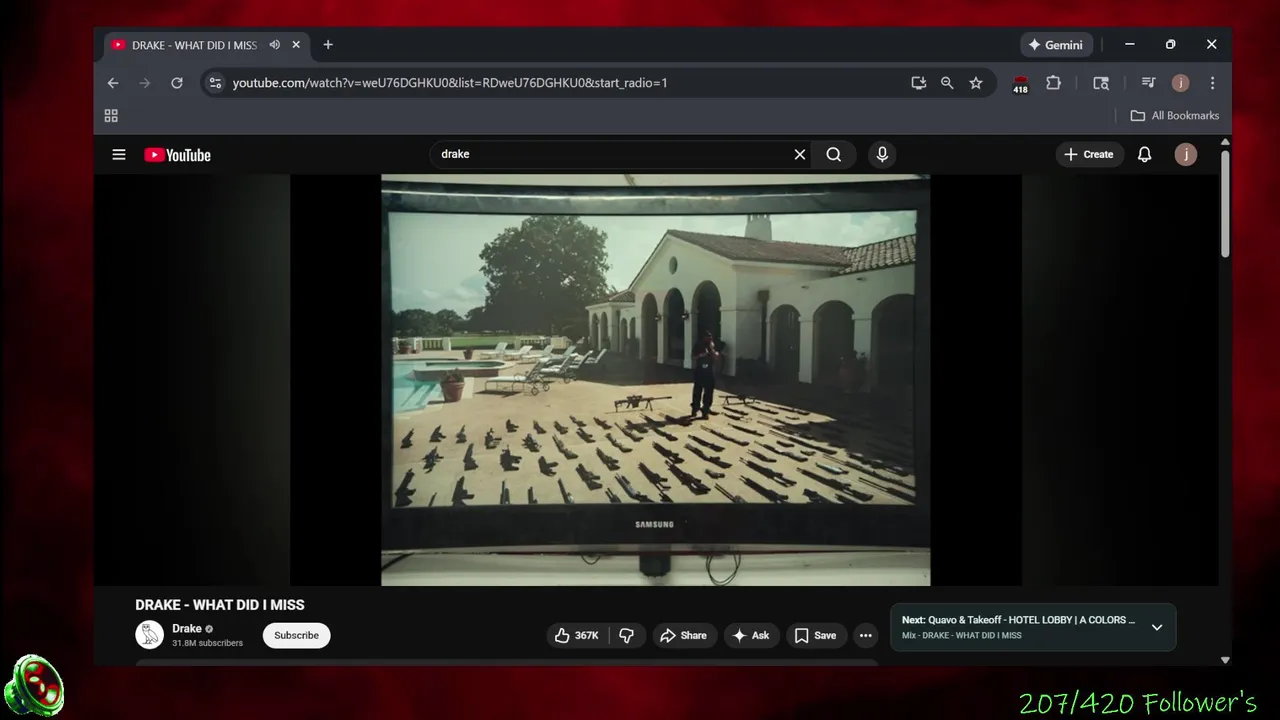
Task: Reload the YouTube page
Action: [177, 83]
